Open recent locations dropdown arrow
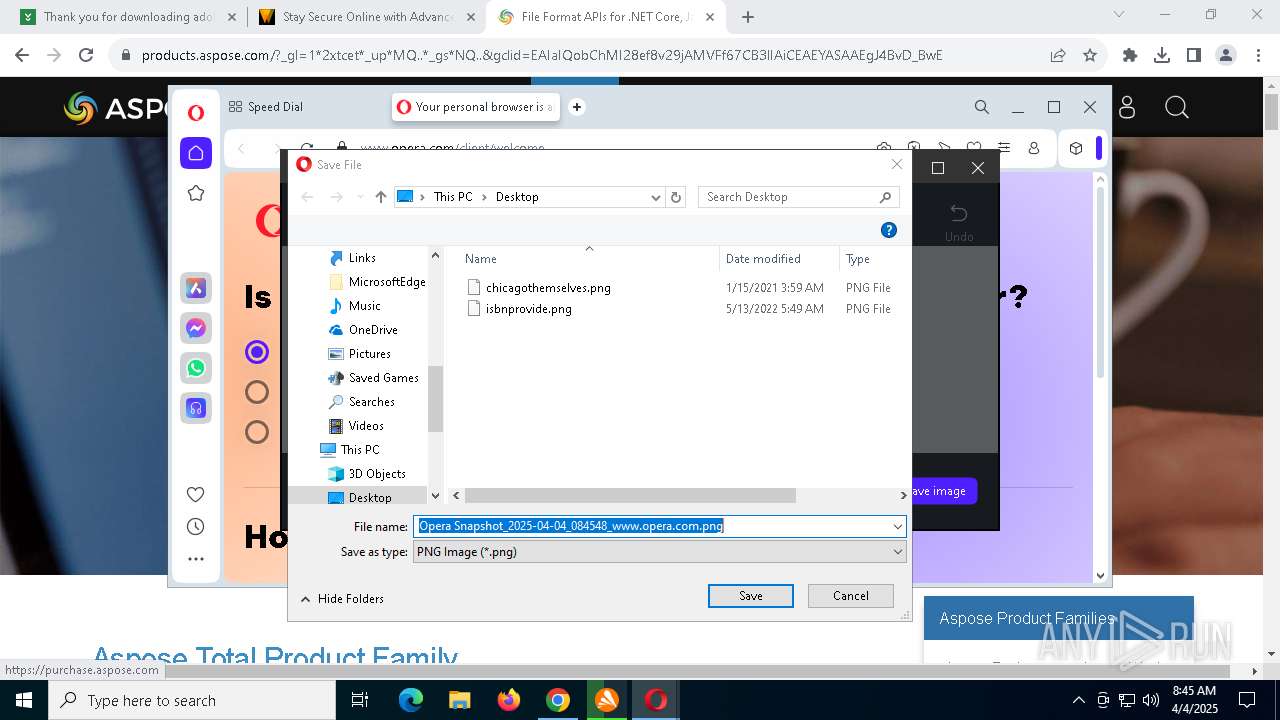Screen dimensions: 1280x720 [x=358, y=197]
